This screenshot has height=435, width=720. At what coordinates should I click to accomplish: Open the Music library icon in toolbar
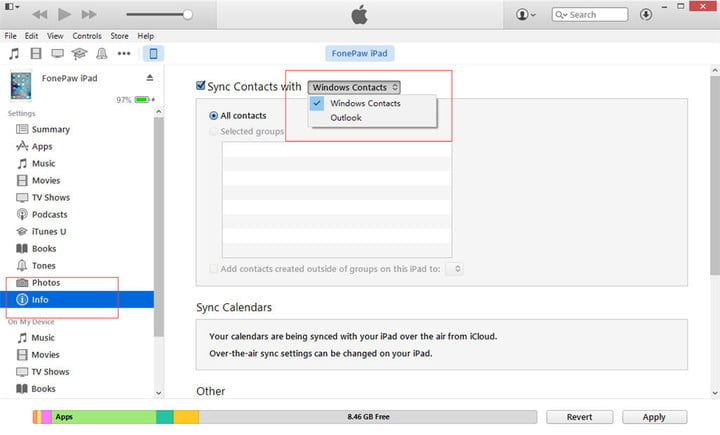[14, 53]
